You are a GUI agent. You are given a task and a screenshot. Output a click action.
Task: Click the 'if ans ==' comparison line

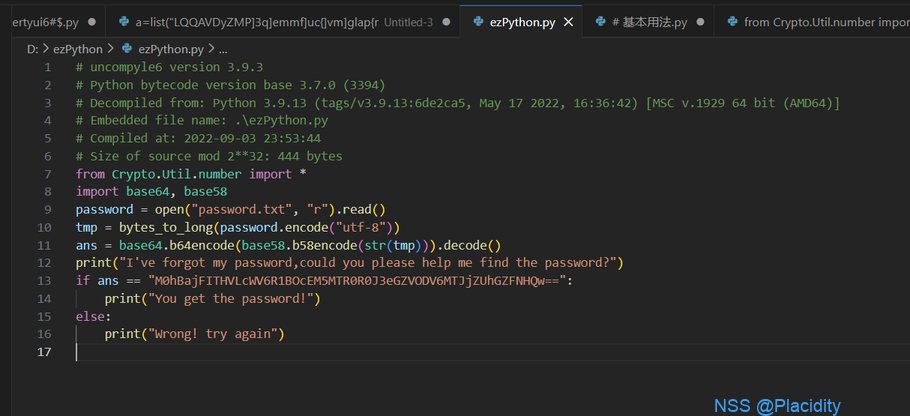click(x=324, y=281)
